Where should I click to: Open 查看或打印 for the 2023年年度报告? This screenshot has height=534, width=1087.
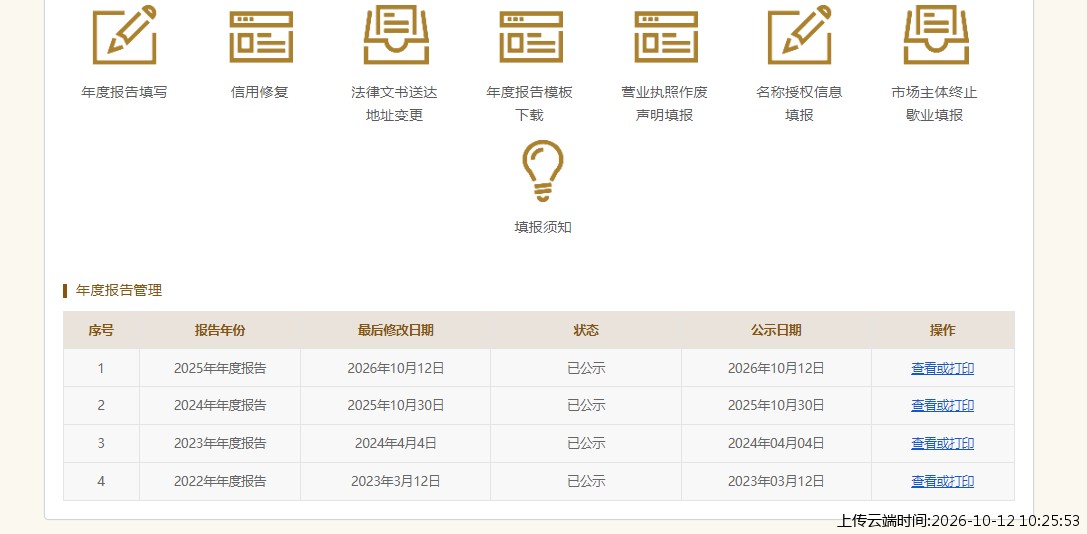click(942, 443)
